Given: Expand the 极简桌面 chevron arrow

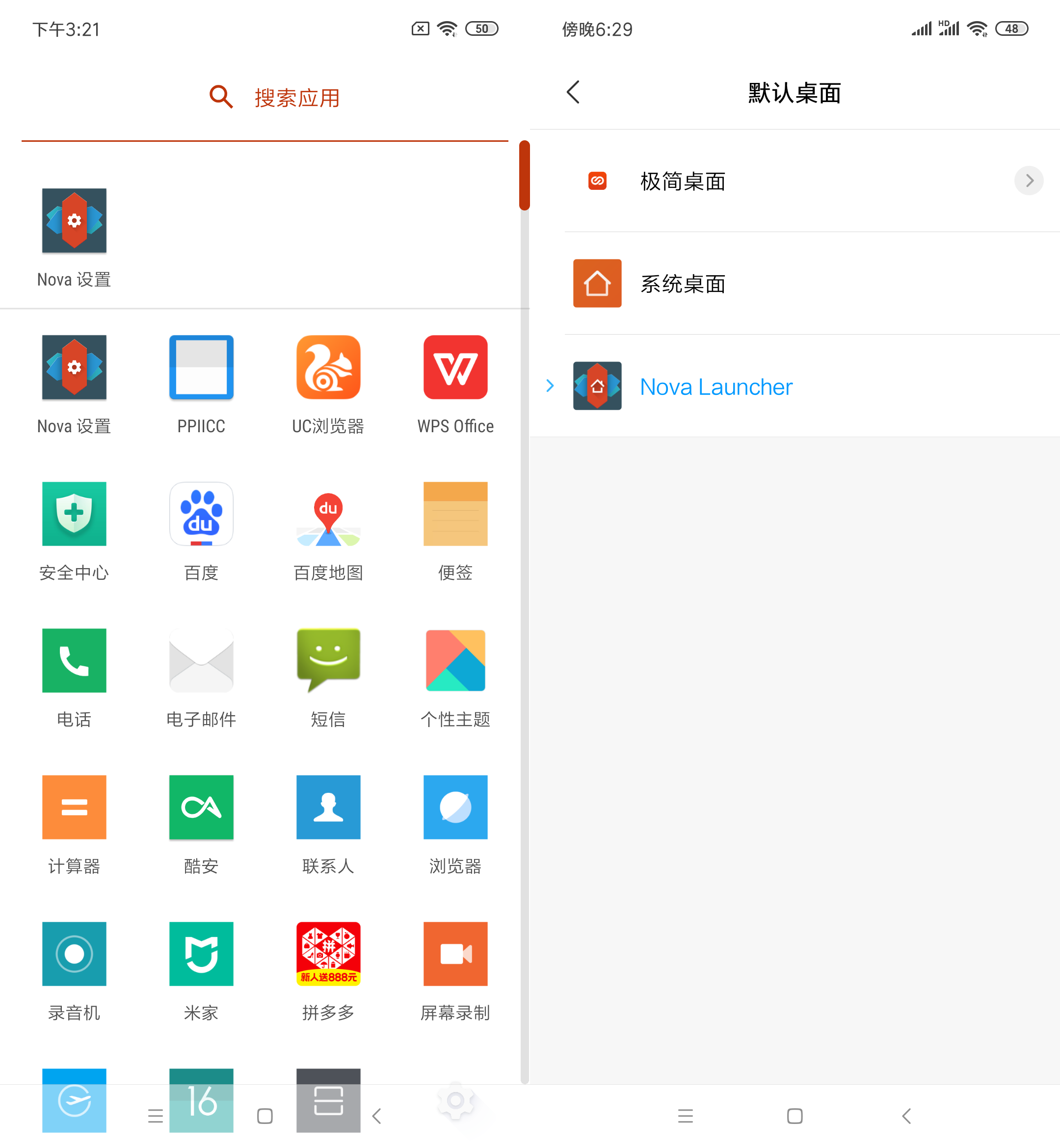Looking at the screenshot, I should point(1029,181).
